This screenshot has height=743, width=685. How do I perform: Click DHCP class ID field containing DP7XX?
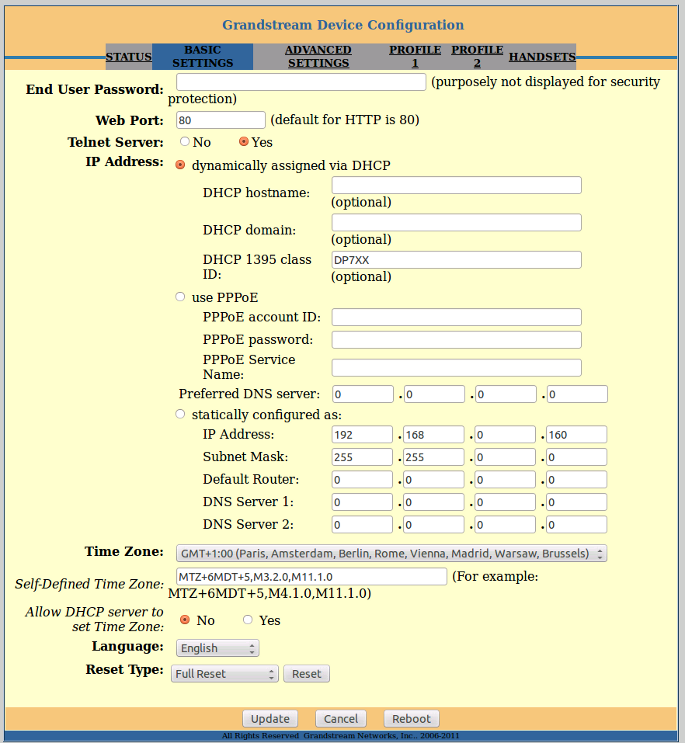coord(457,260)
